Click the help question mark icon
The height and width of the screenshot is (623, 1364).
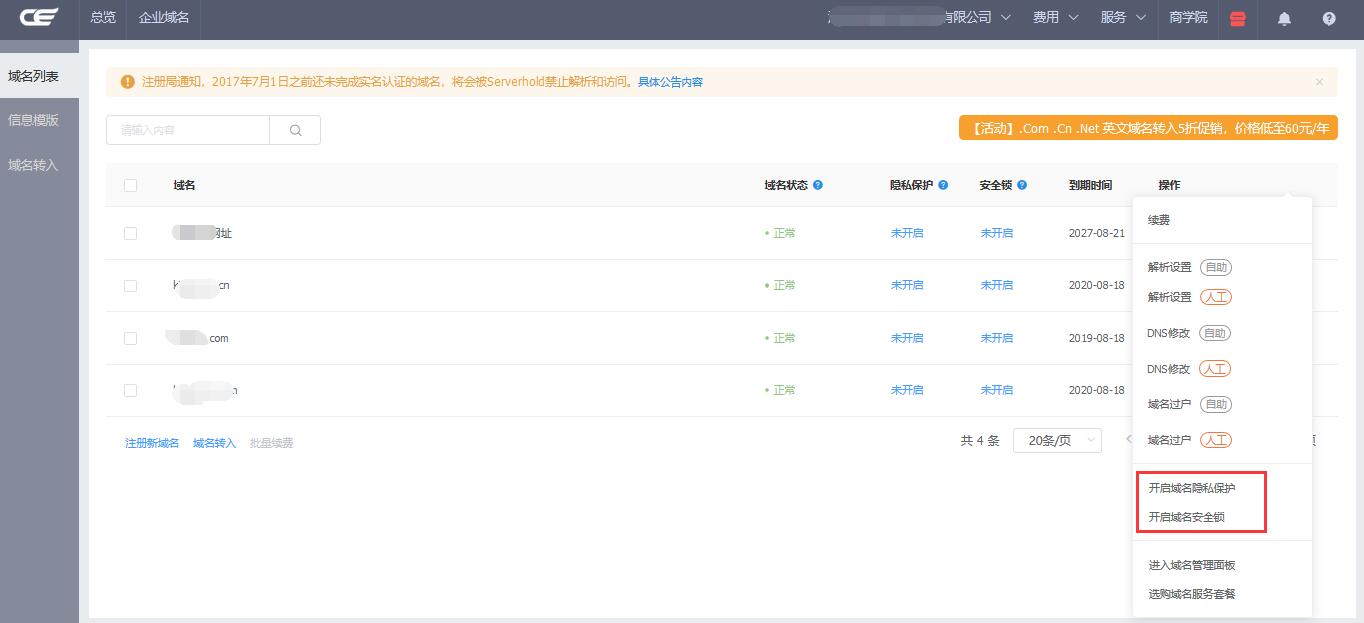click(1329, 18)
